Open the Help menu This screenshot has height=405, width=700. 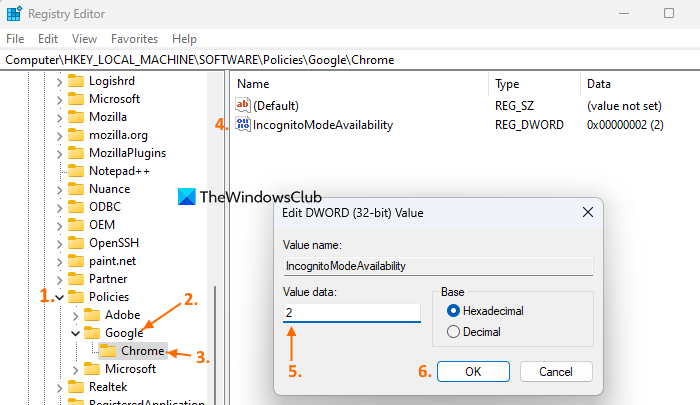pos(184,39)
